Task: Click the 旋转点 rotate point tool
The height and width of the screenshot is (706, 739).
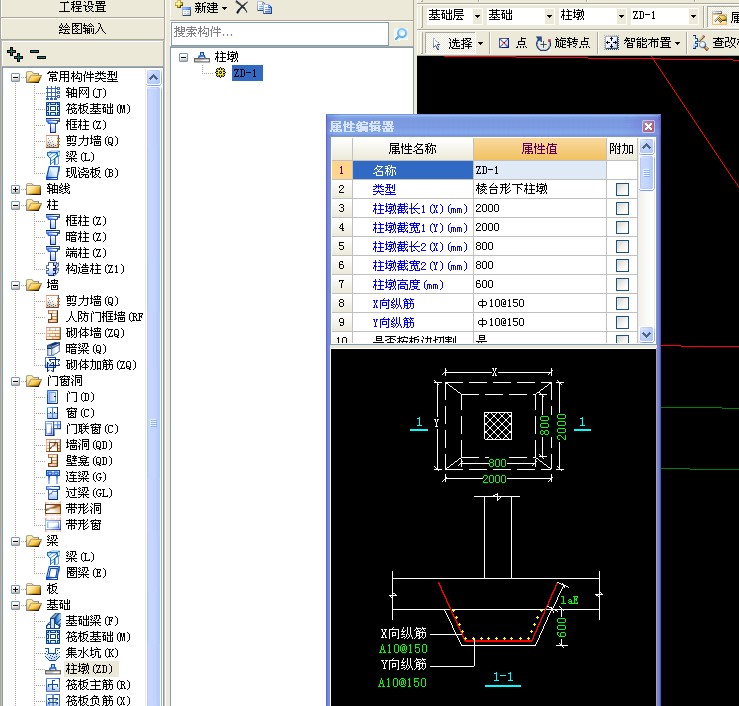Action: 563,43
